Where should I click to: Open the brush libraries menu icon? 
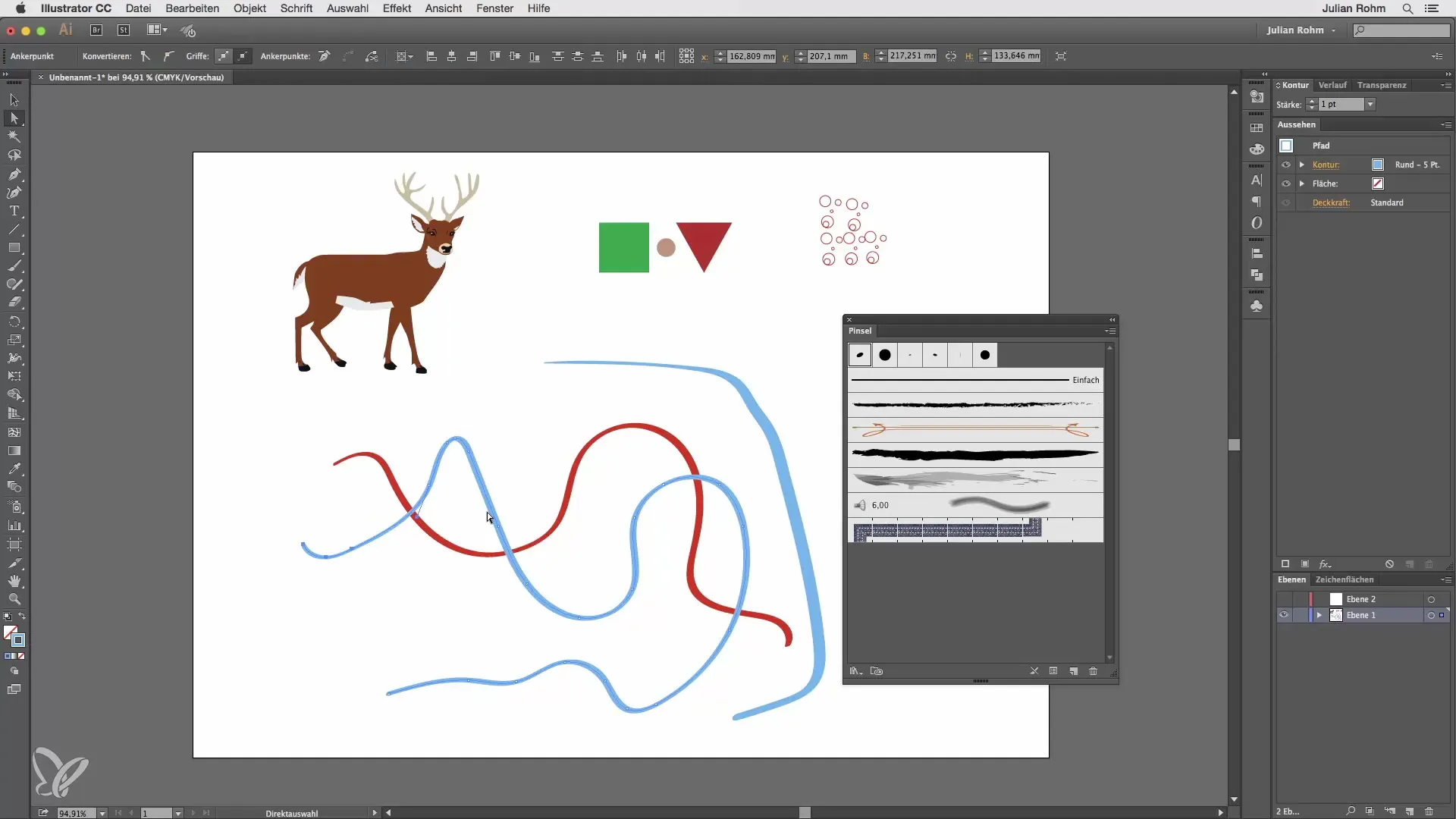(x=855, y=671)
